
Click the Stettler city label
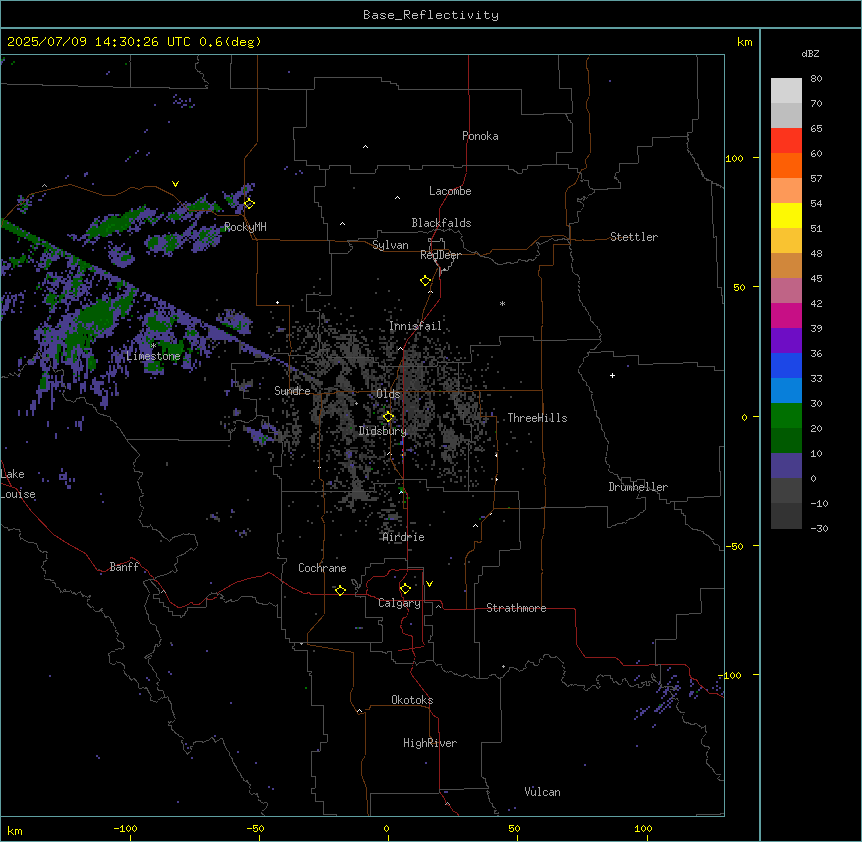(633, 237)
